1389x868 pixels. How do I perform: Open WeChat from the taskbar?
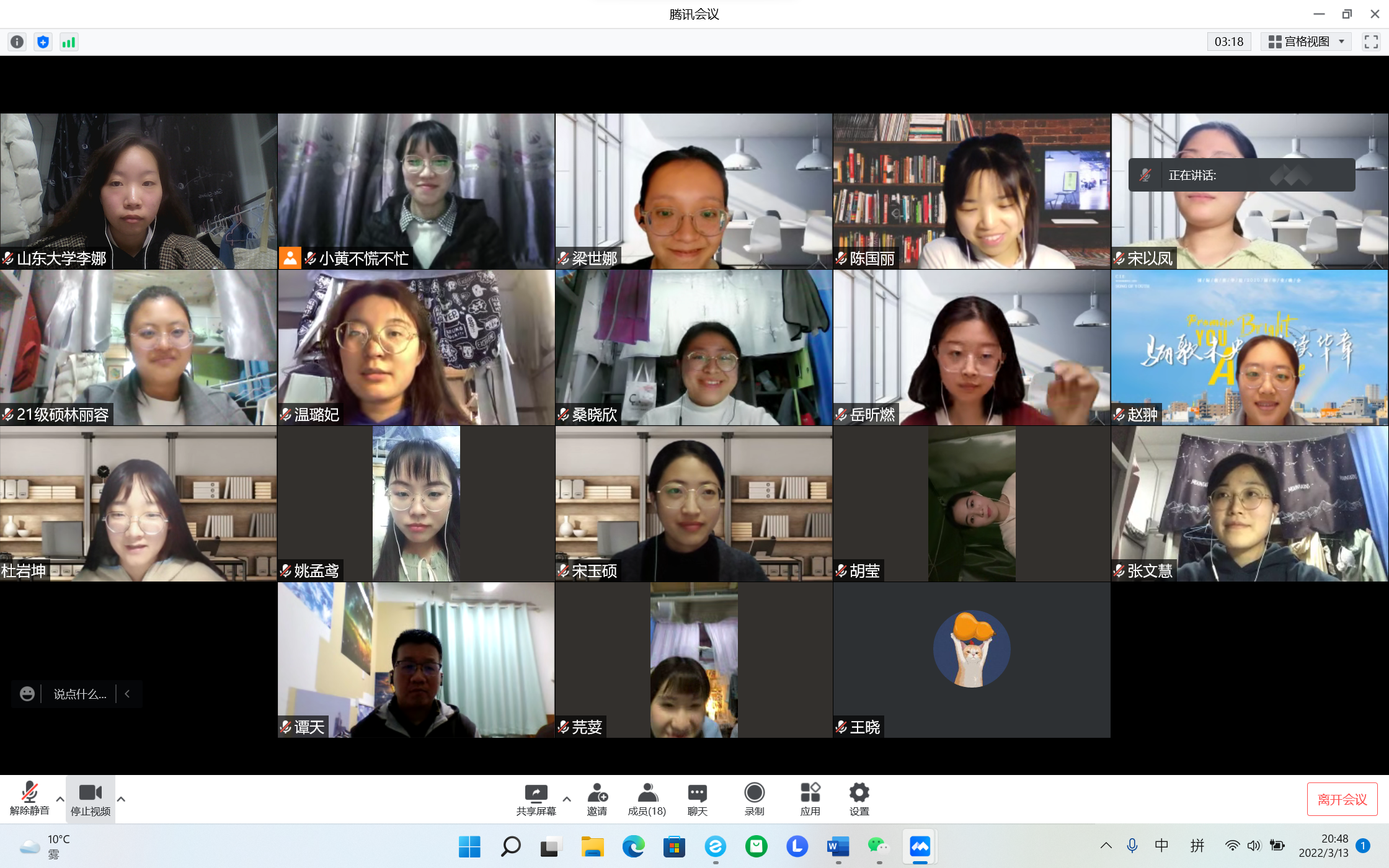(x=878, y=846)
